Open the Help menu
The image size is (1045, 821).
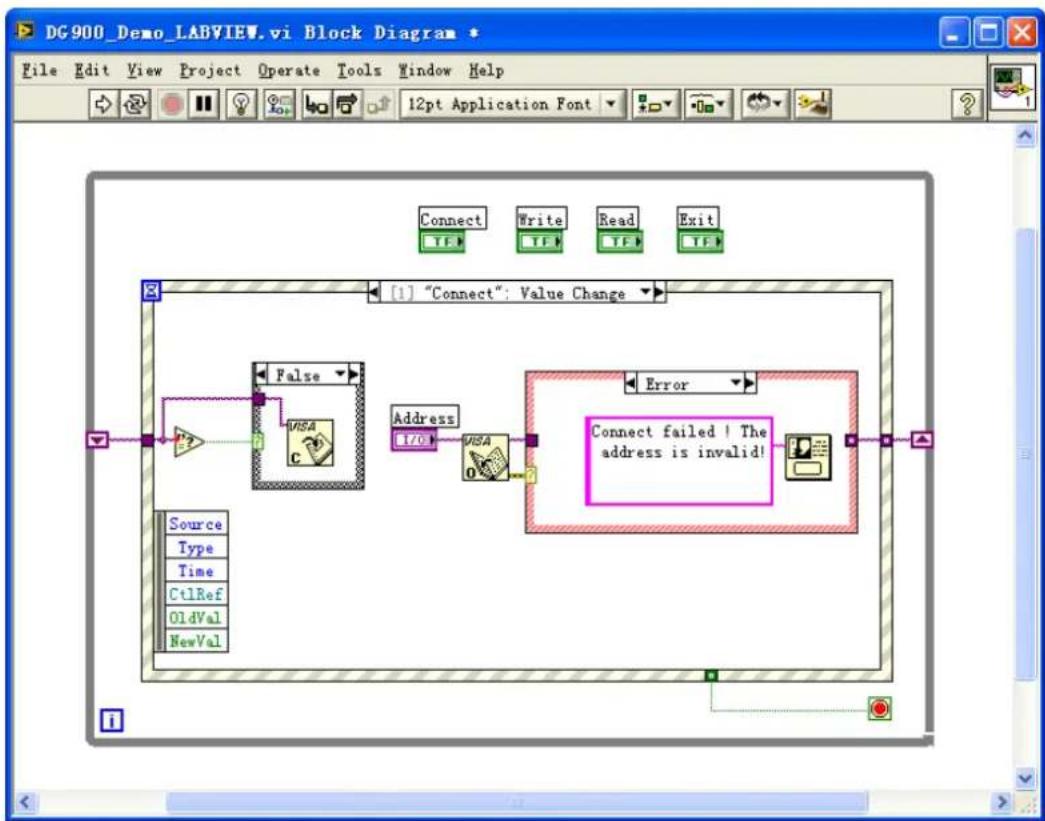486,70
